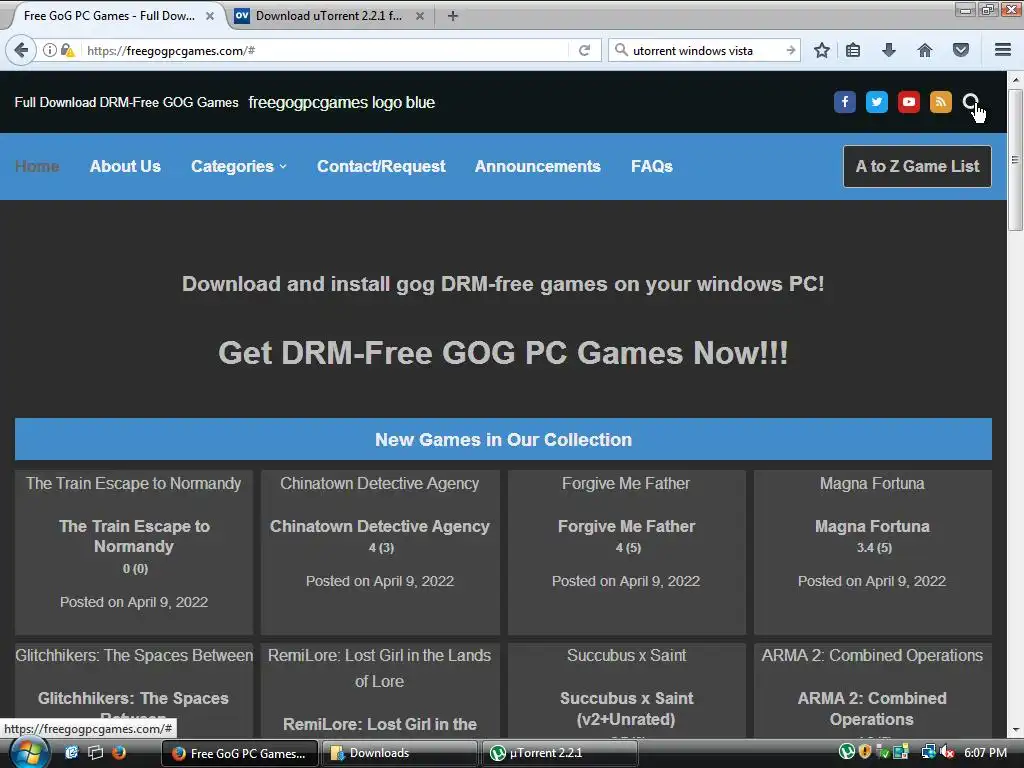Open the lock warning icon in address bar
This screenshot has width=1024, height=768.
click(x=67, y=50)
